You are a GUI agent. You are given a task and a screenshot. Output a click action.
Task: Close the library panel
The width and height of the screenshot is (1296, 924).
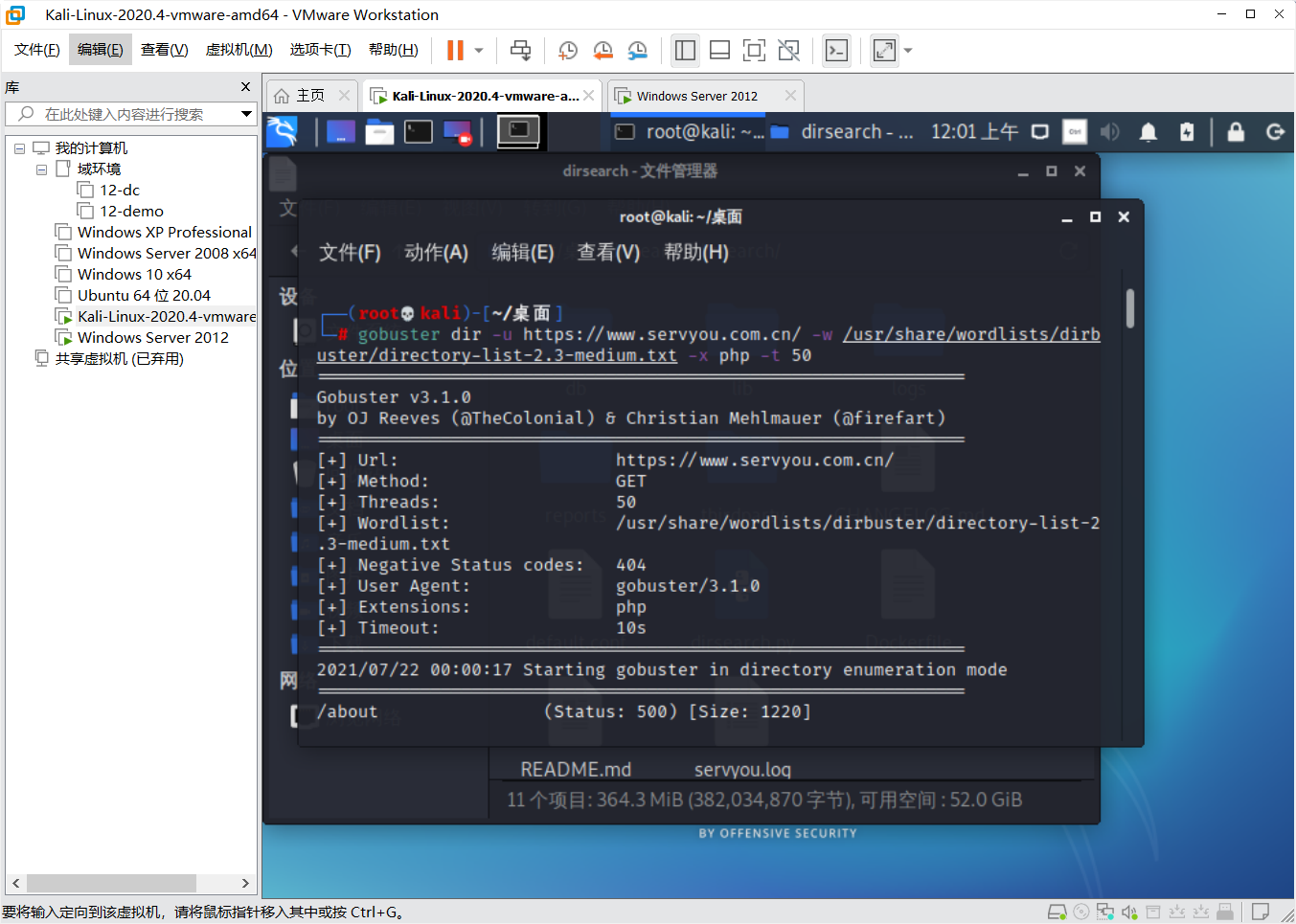245,87
